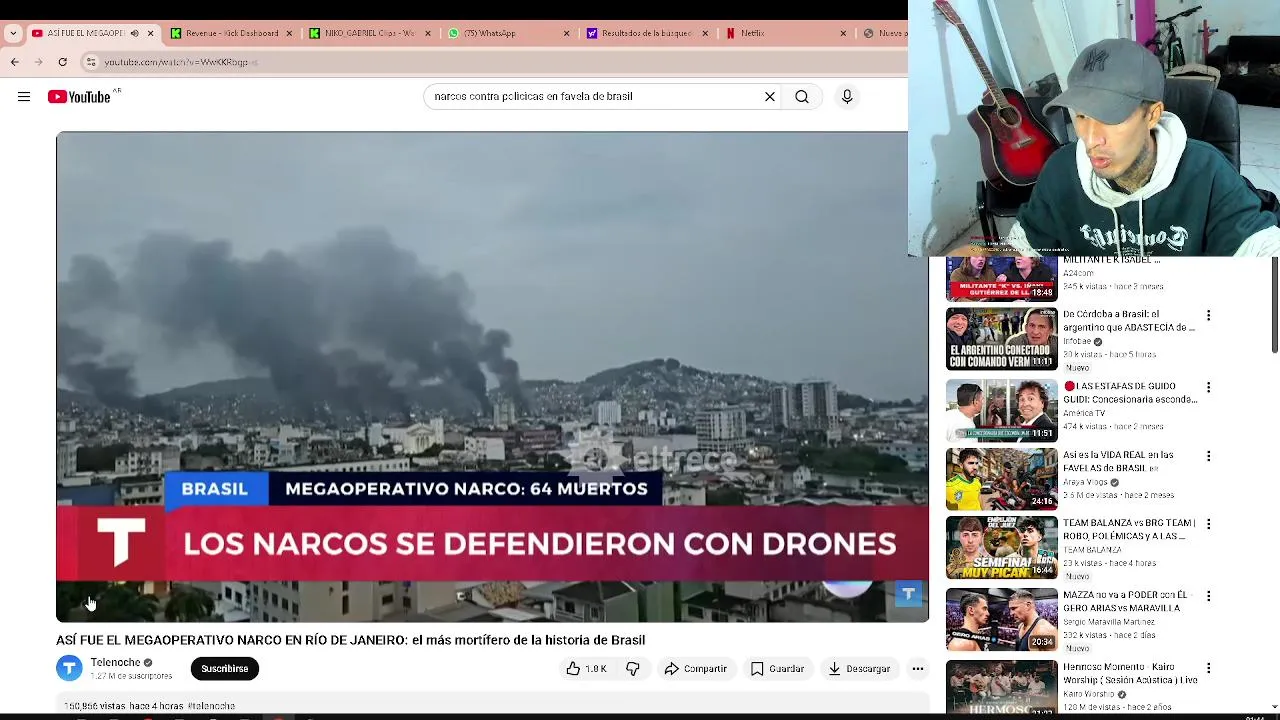Close the Netflix tab

(843, 33)
